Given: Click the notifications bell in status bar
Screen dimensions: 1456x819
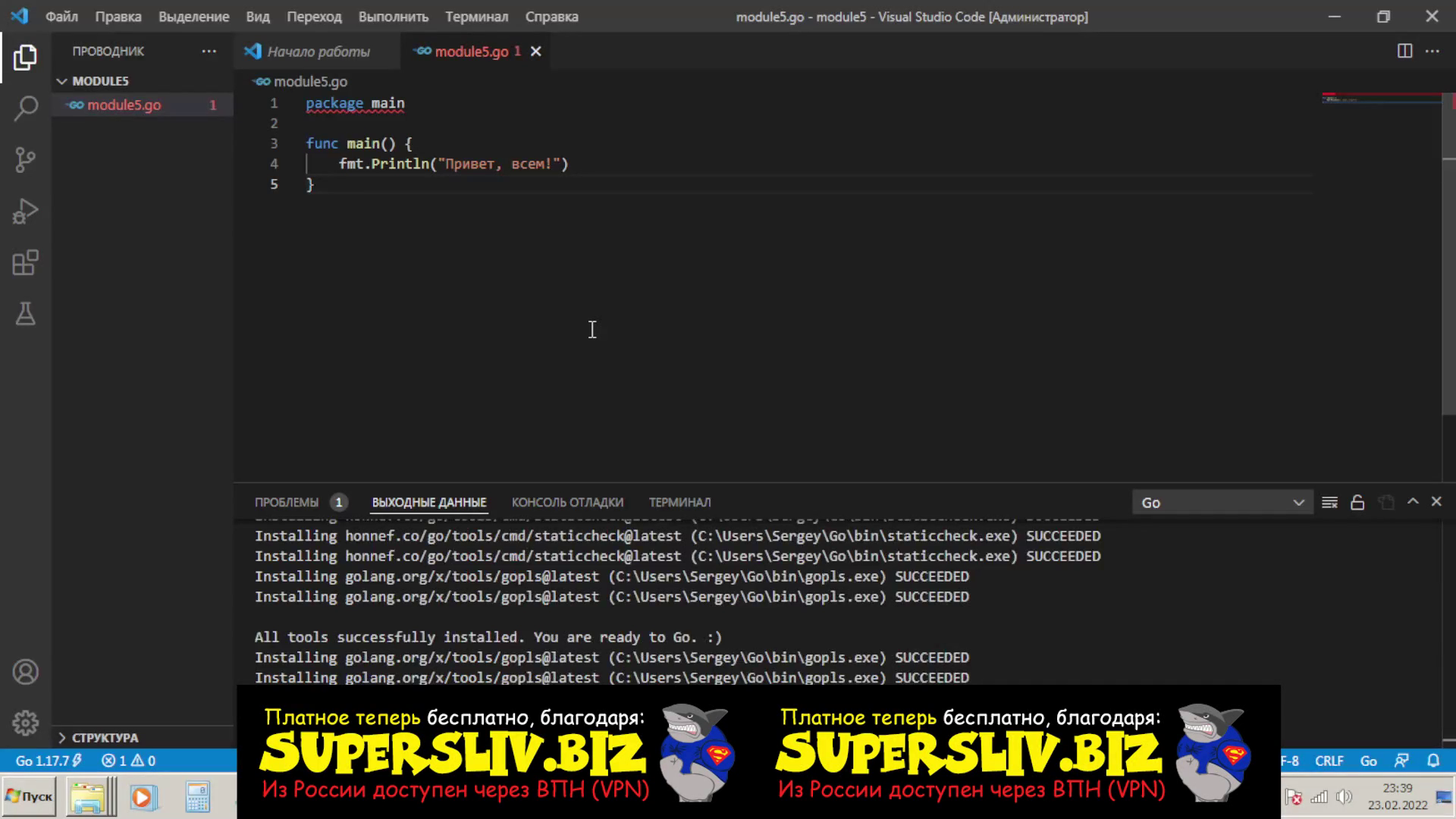Looking at the screenshot, I should click(x=1433, y=761).
